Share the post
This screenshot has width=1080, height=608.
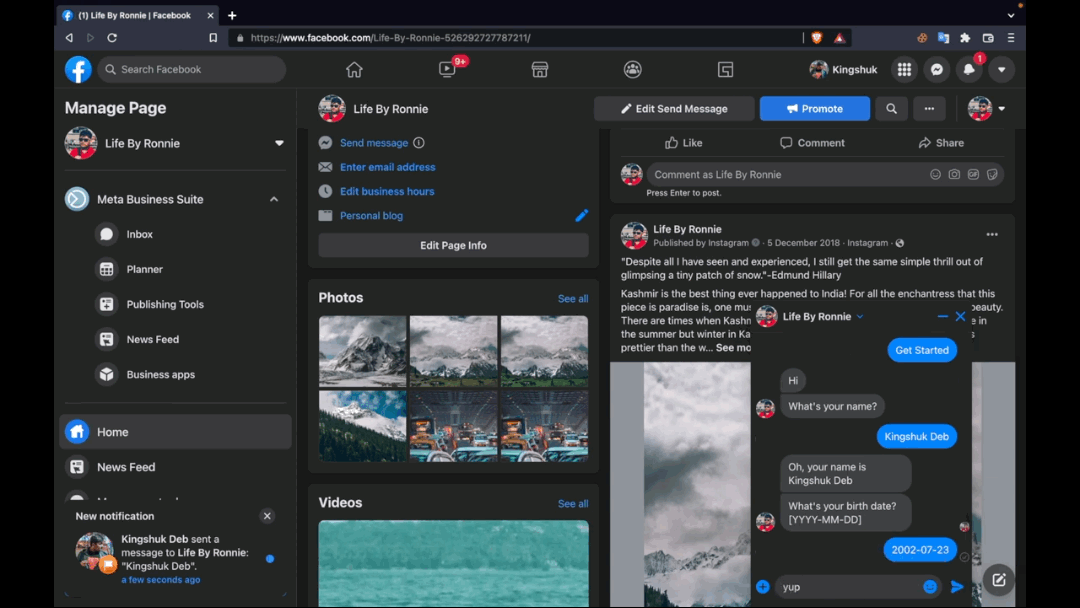point(941,143)
